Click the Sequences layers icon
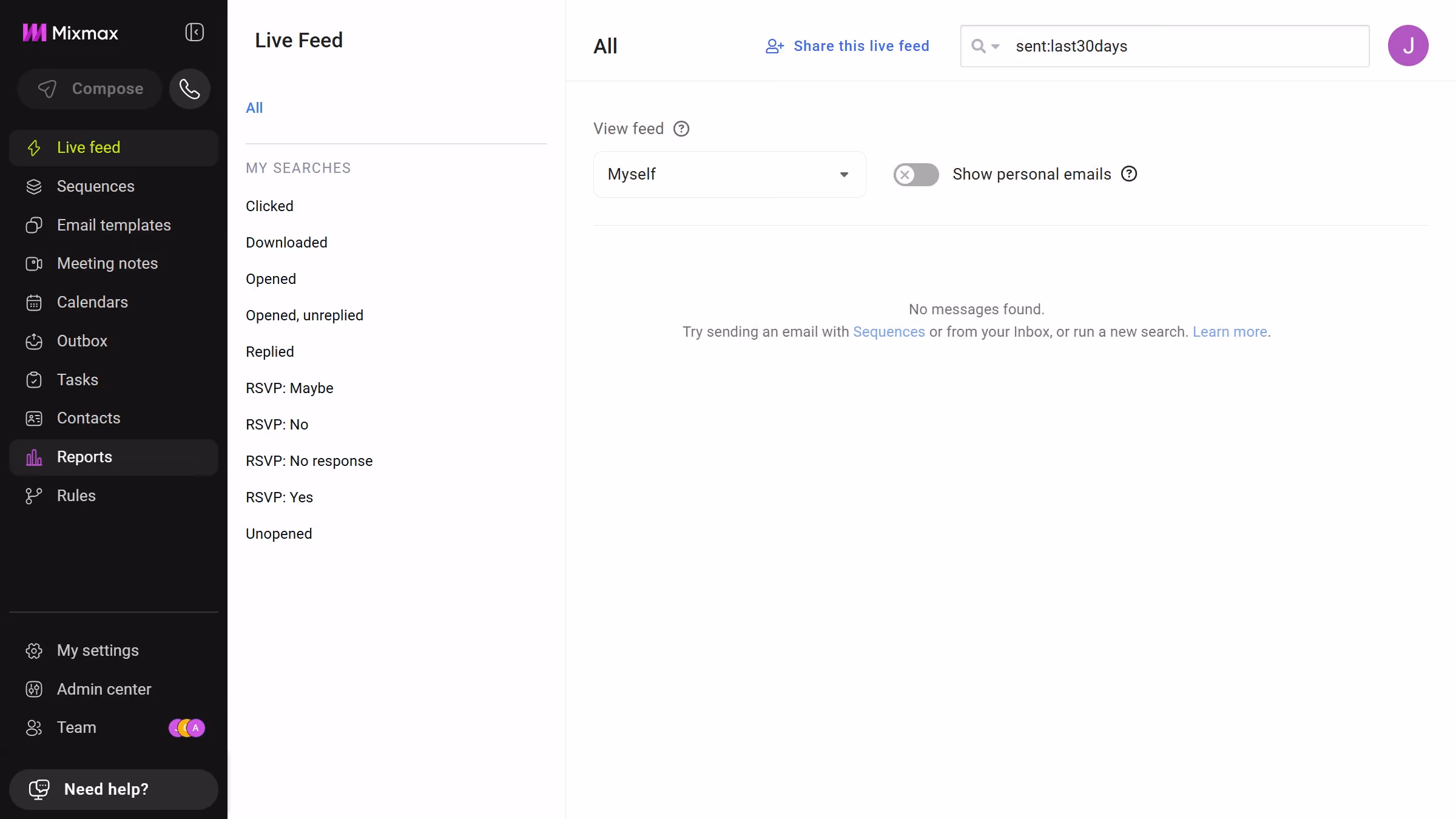Viewport: 1456px width, 819px height. point(34,186)
